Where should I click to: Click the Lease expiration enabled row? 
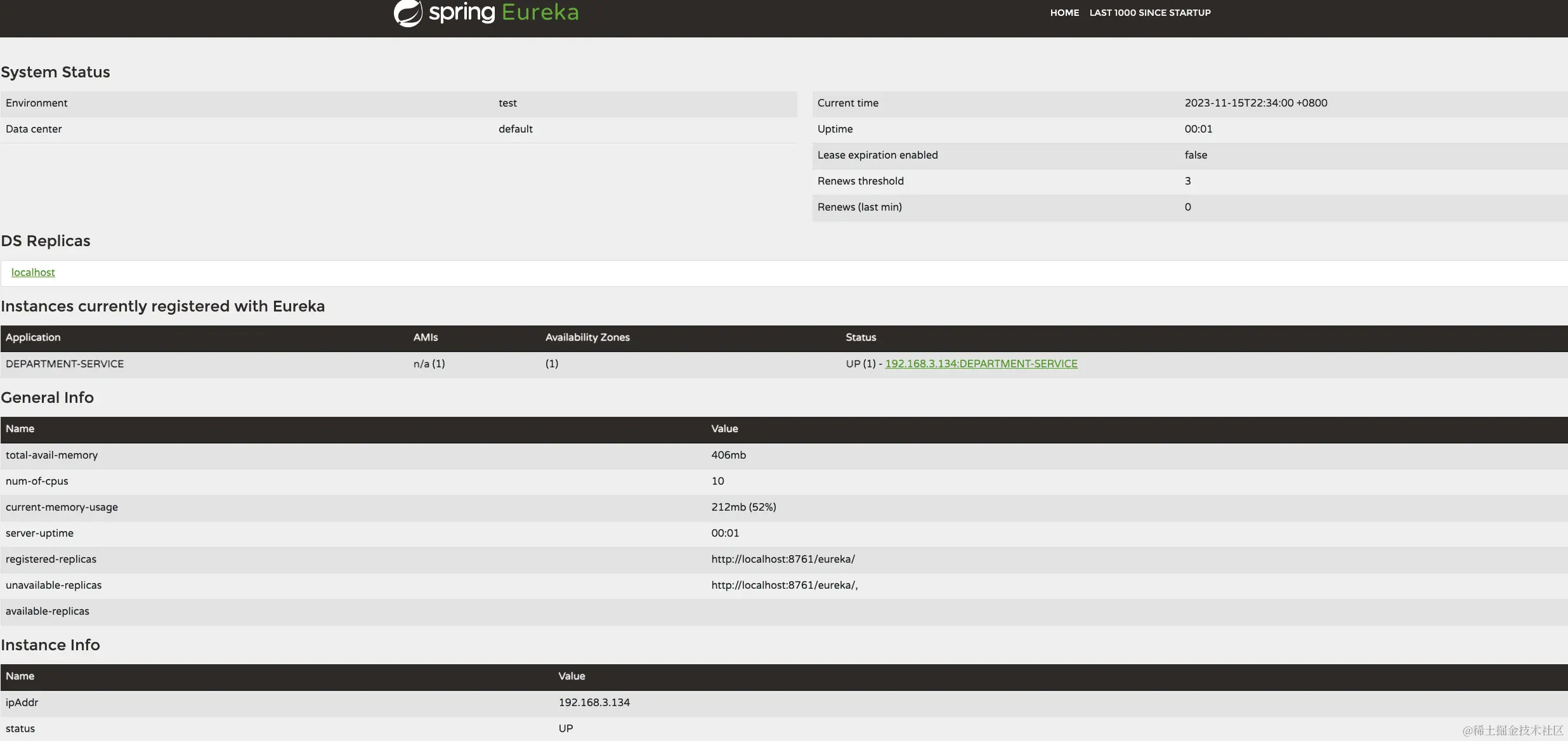coord(877,155)
